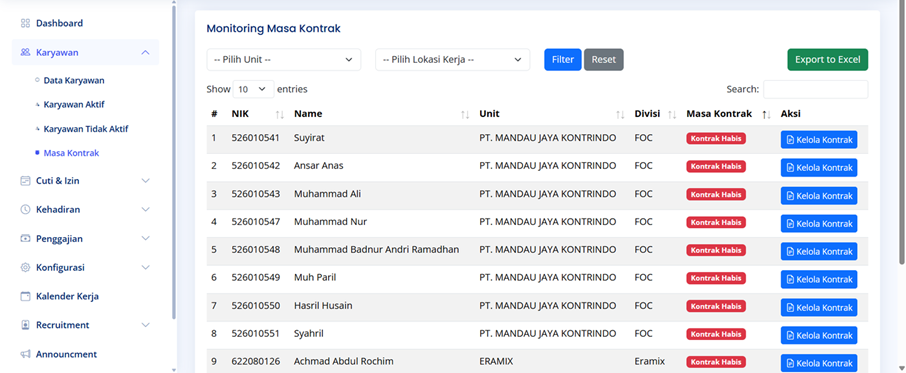Click the Monitoring Masa Kontrak heading
This screenshot has width=906, height=373.
(273, 28)
